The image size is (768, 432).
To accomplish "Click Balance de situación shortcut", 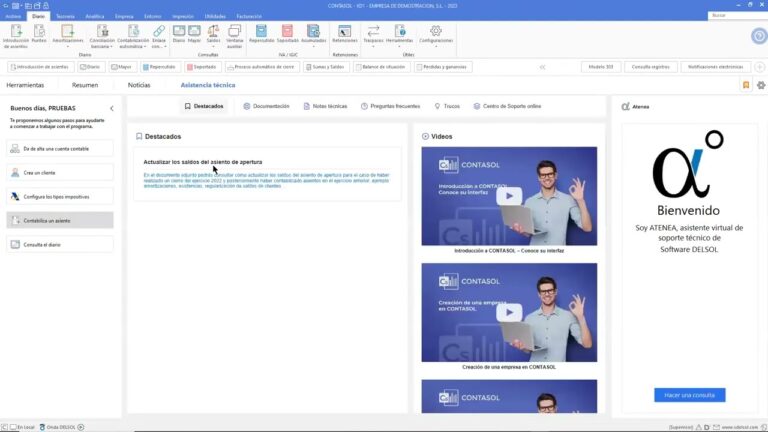I will point(381,67).
